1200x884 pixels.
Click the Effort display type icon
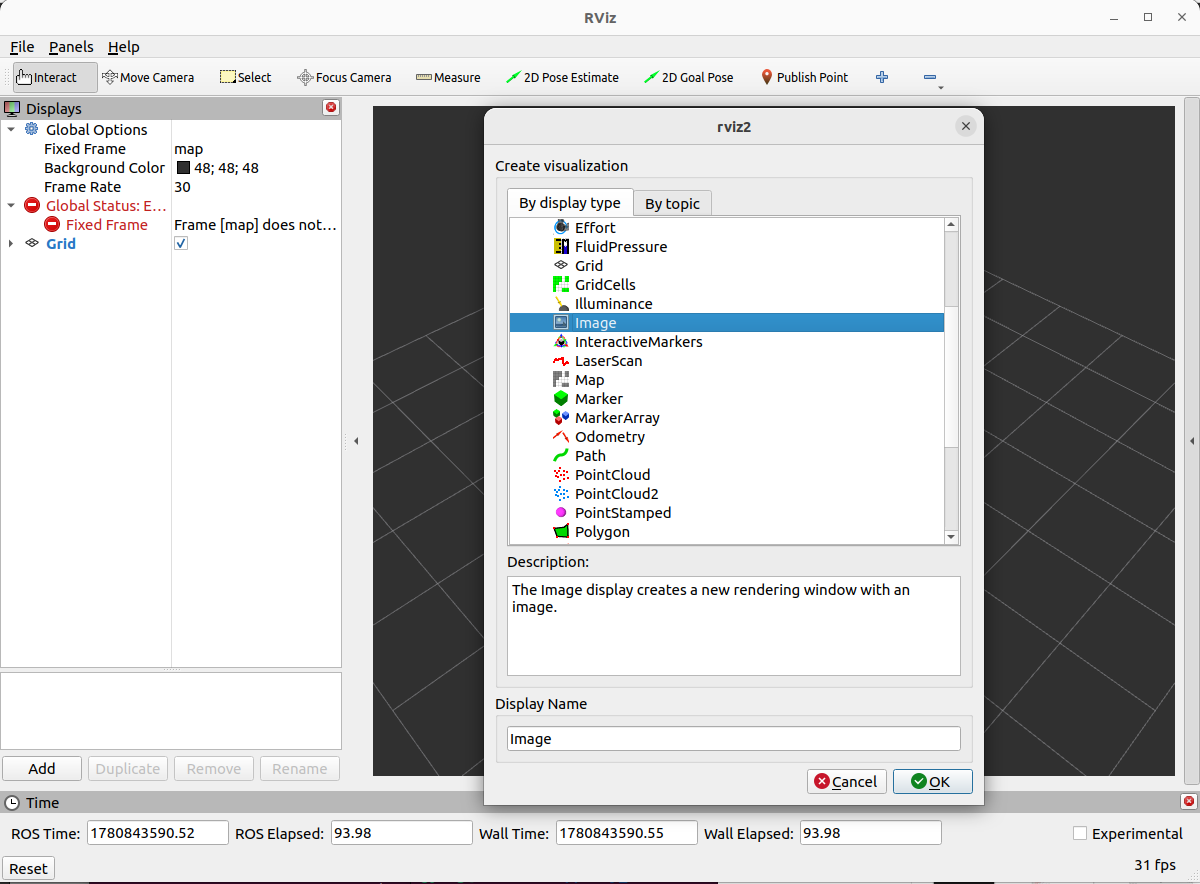[x=561, y=227]
